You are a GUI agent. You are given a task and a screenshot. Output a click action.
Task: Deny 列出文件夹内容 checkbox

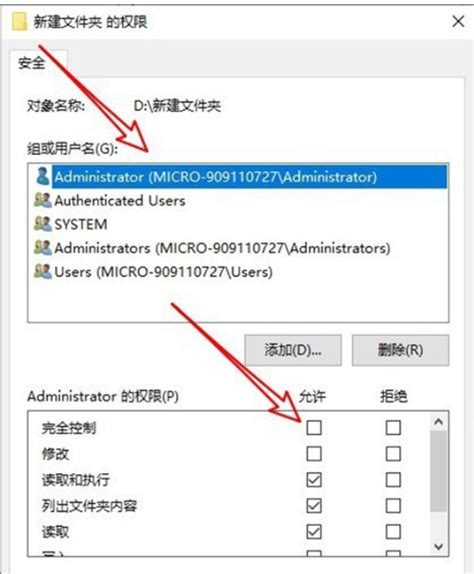coord(393,506)
